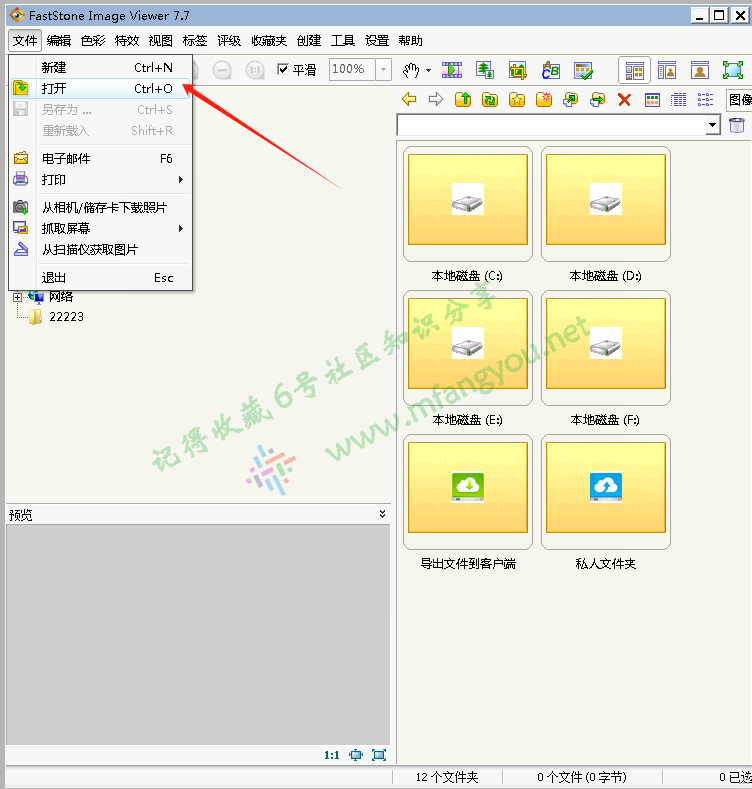Click the up-one-folder icon
This screenshot has width=752, height=789.
[463, 99]
